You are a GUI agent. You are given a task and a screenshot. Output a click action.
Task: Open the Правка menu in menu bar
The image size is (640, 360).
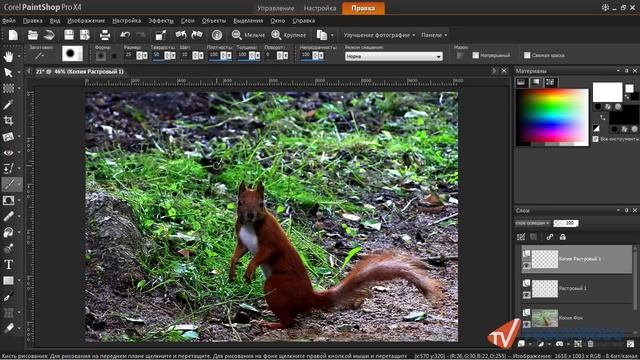[33, 20]
